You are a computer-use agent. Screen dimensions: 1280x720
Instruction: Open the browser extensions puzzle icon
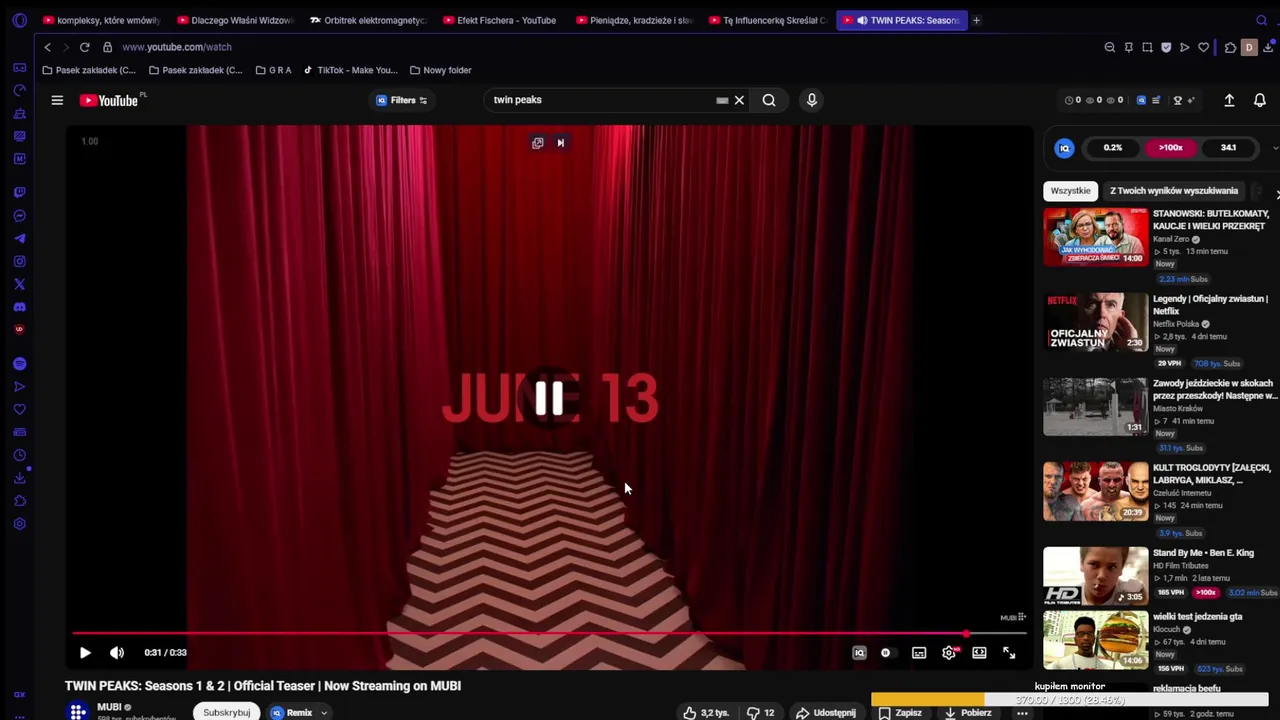[1230, 47]
